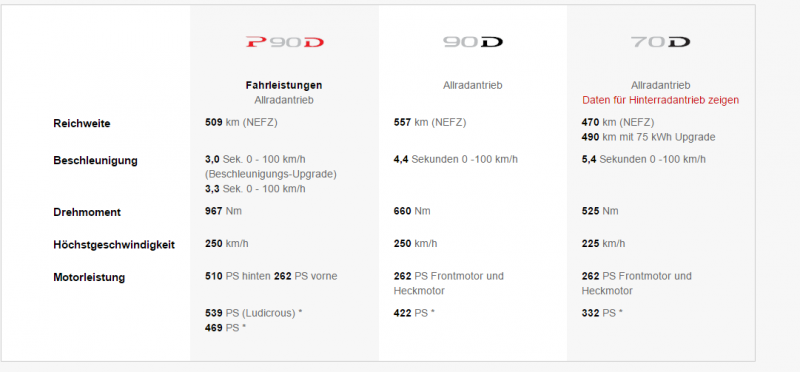This screenshot has height=372, width=800.
Task: Click the 70D model logo
Action: point(660,42)
